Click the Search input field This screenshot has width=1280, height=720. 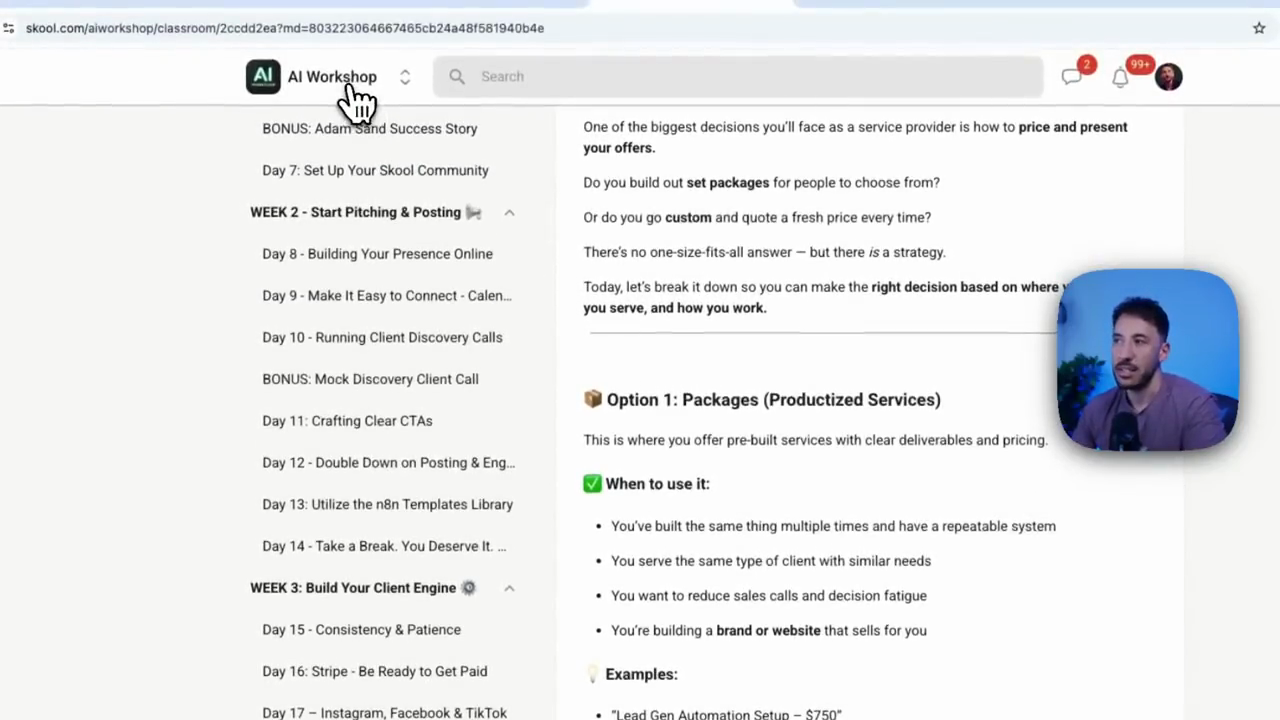[x=738, y=76]
